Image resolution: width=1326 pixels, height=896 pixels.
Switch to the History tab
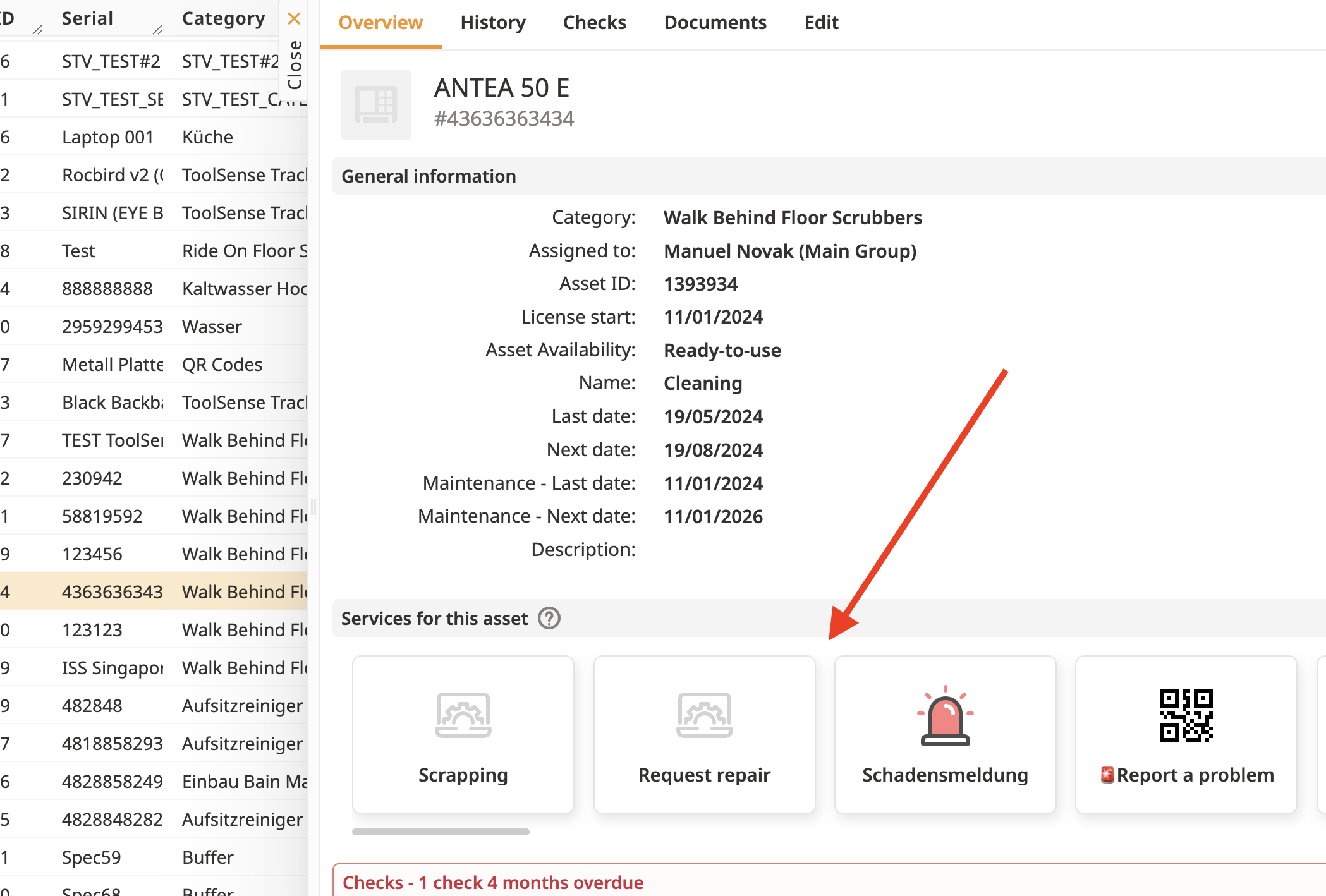493,23
